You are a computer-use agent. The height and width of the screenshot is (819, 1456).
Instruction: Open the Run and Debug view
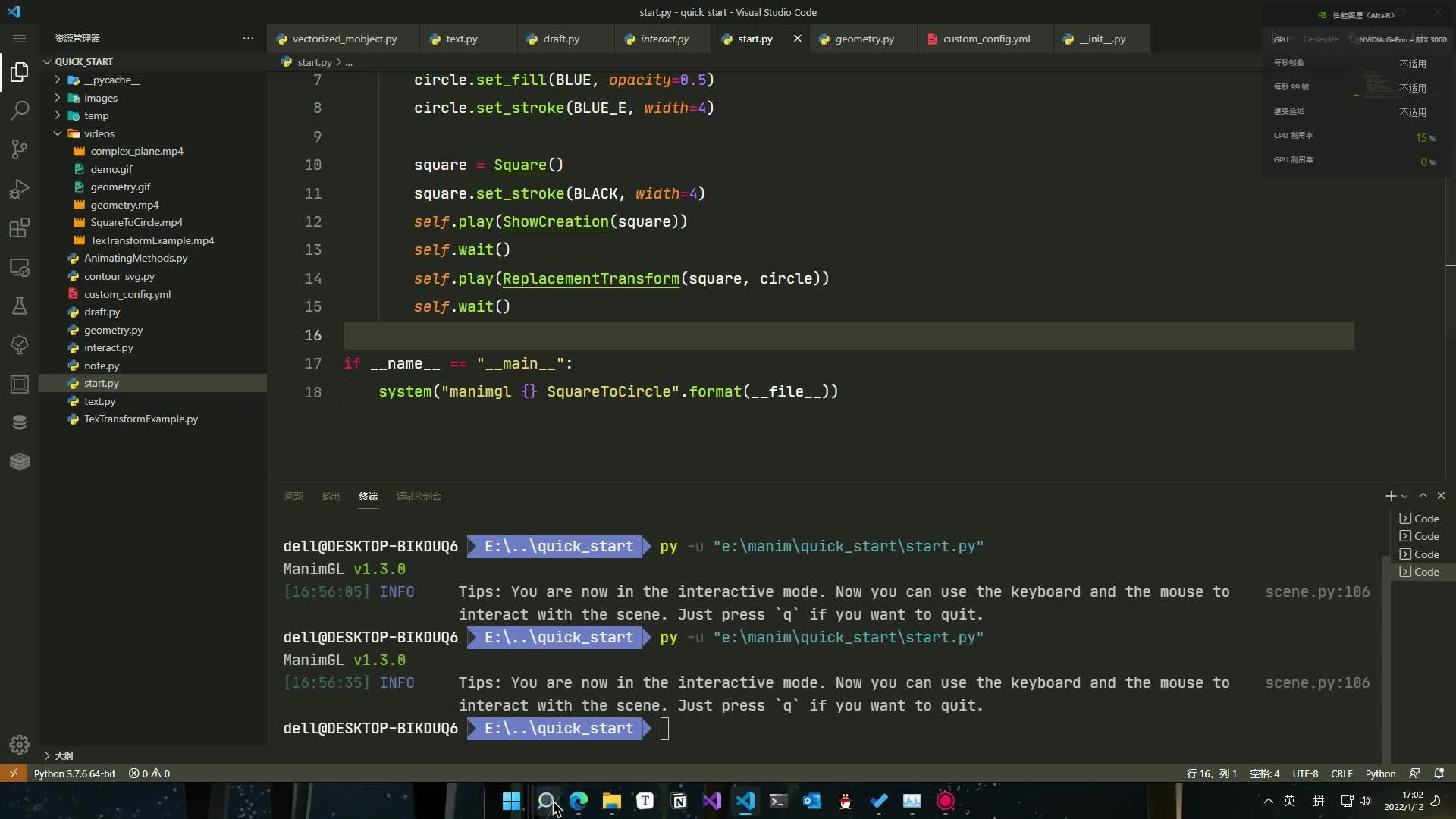[20, 189]
